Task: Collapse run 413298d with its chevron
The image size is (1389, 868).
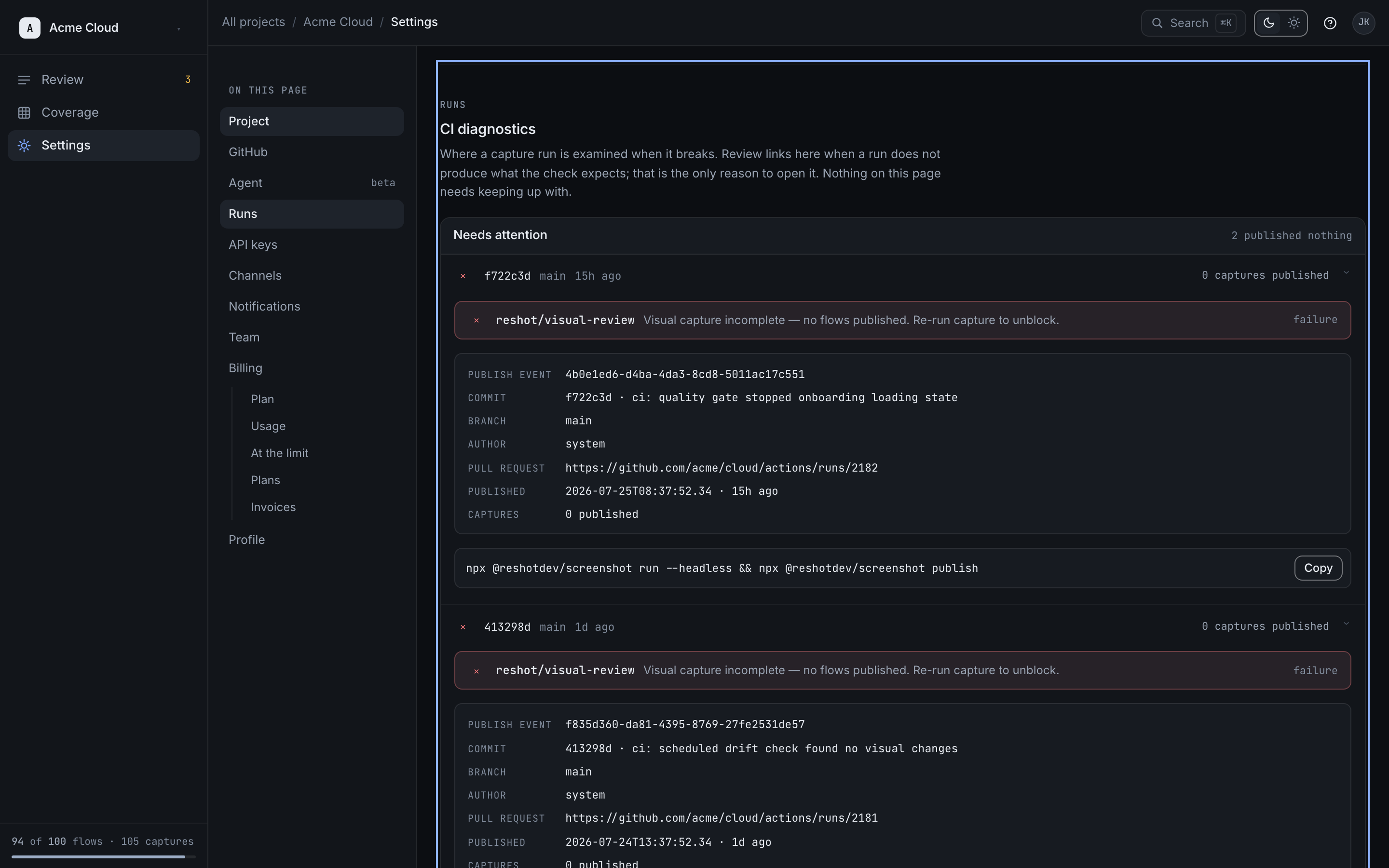Action: [x=1346, y=624]
